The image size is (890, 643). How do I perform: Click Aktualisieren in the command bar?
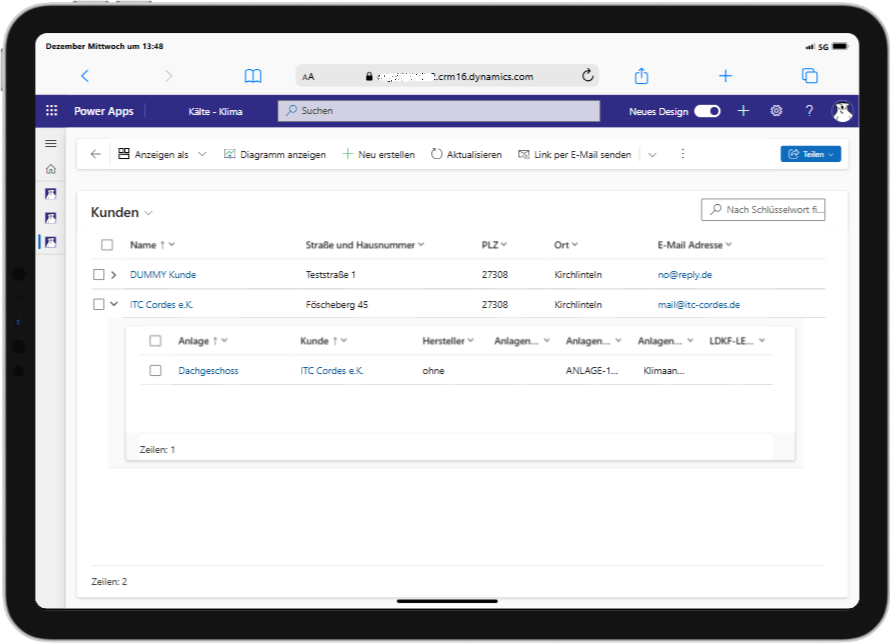(466, 154)
